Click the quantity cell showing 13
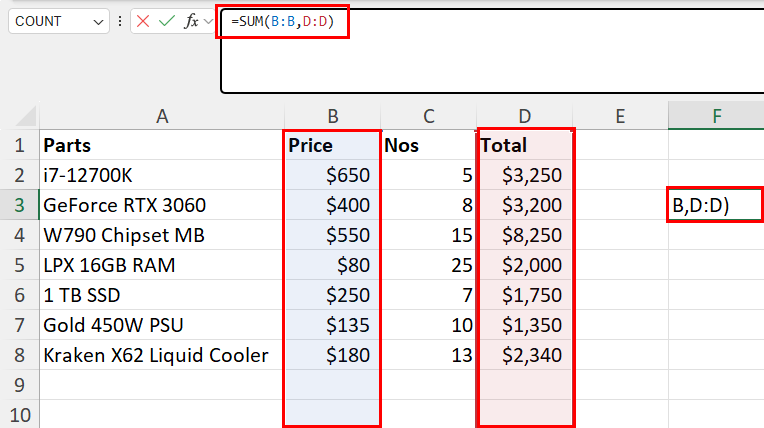 [x=428, y=355]
